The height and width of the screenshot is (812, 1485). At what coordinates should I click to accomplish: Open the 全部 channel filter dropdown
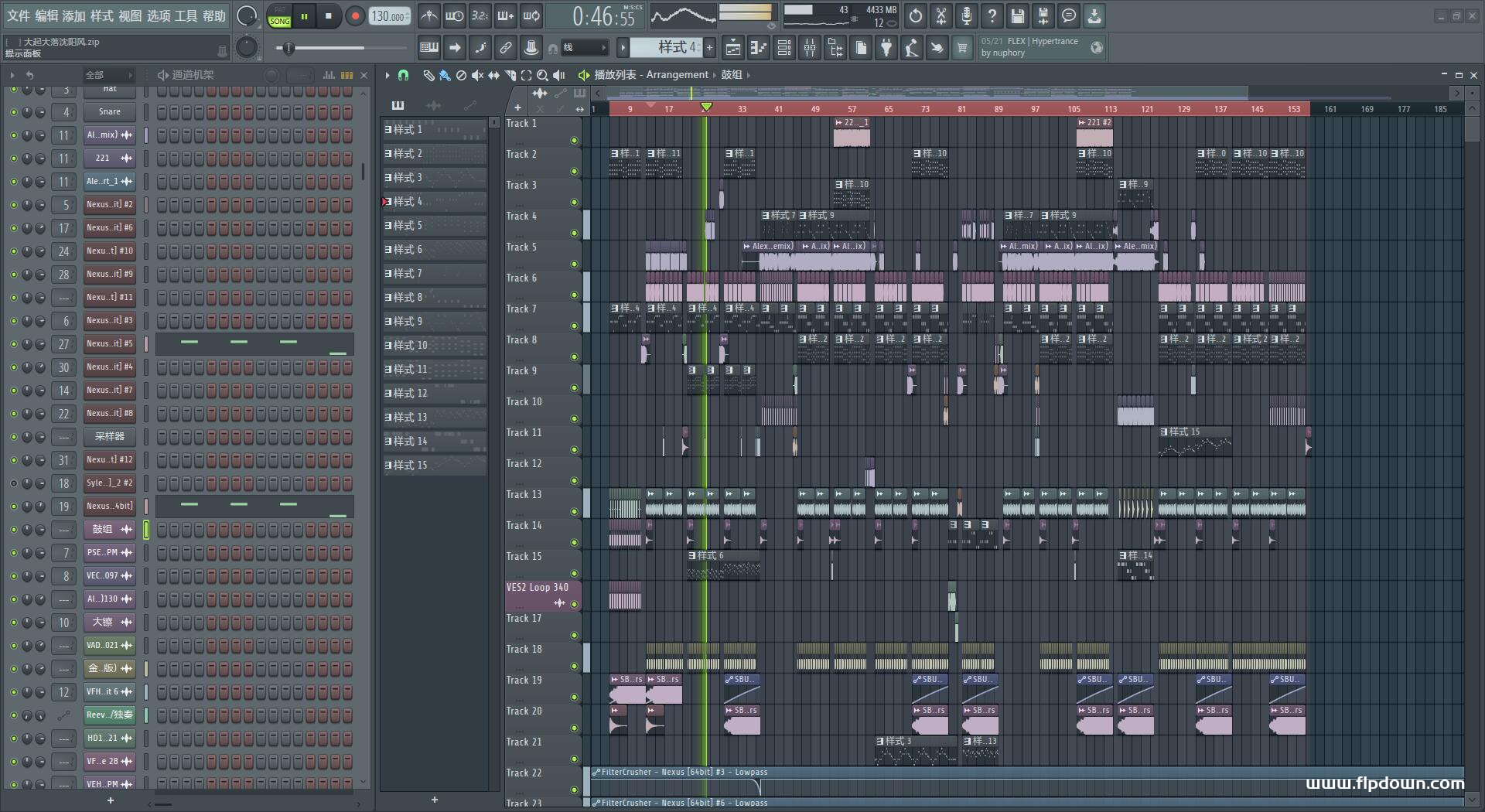[108, 75]
